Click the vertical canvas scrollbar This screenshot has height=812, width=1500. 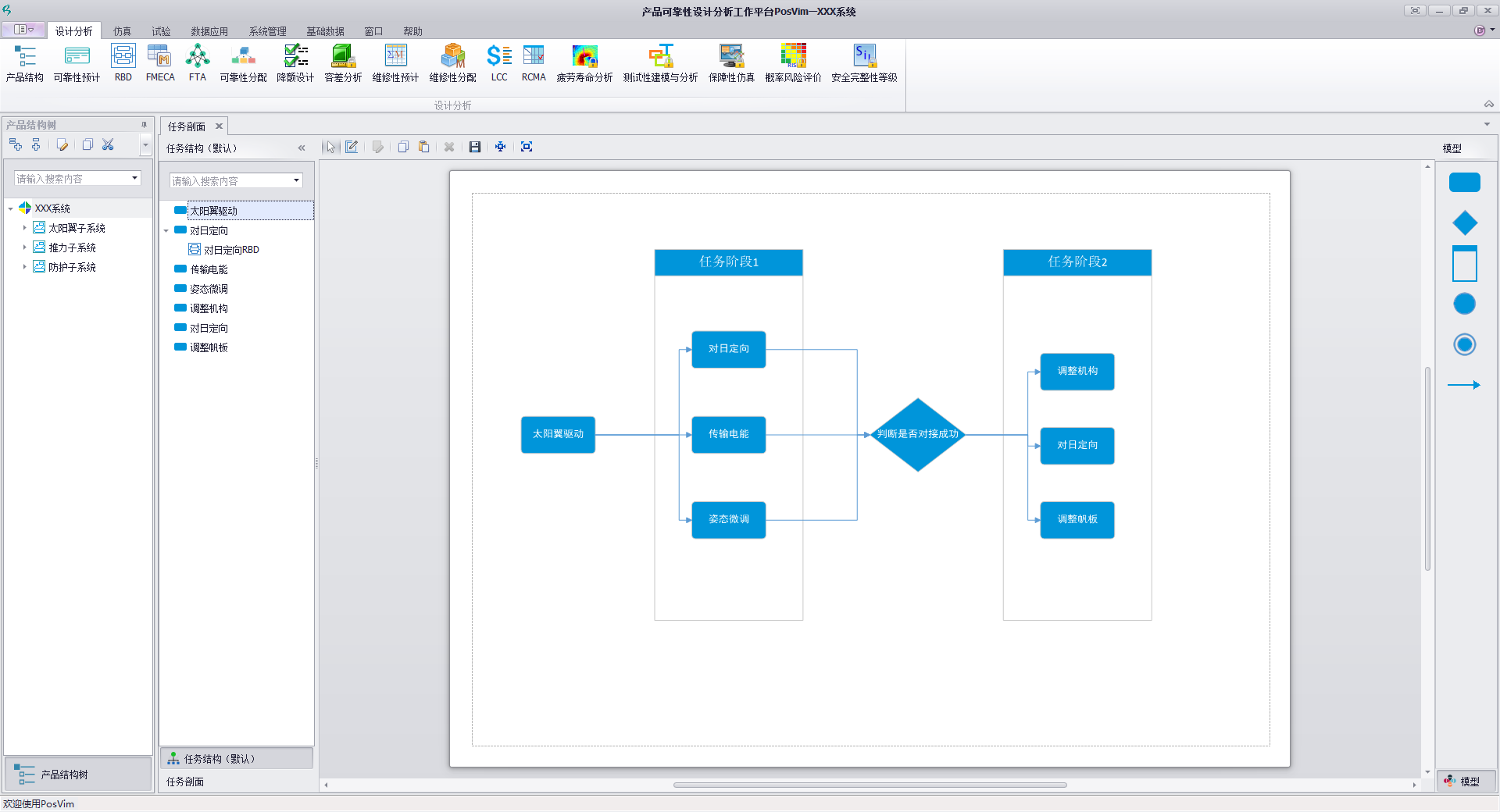[x=1427, y=468]
